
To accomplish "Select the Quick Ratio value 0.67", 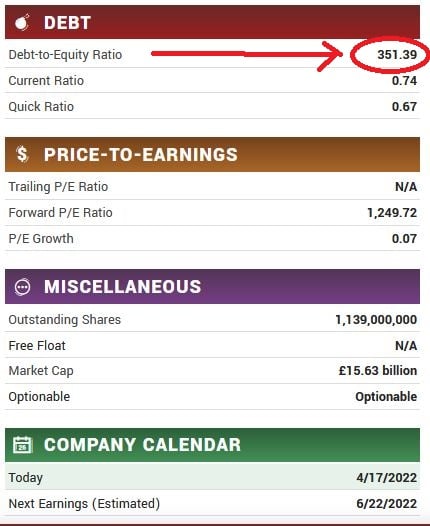I will coord(405,107).
